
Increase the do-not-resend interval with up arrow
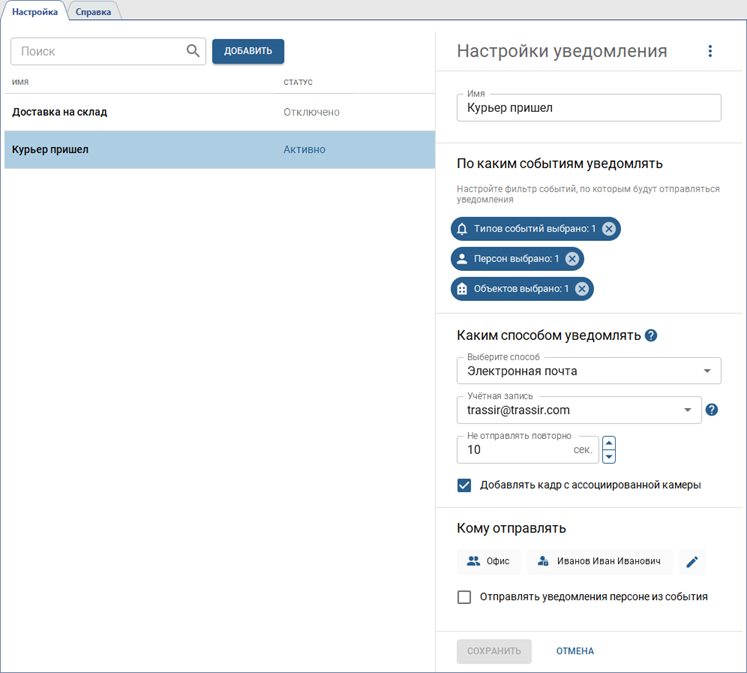609,443
